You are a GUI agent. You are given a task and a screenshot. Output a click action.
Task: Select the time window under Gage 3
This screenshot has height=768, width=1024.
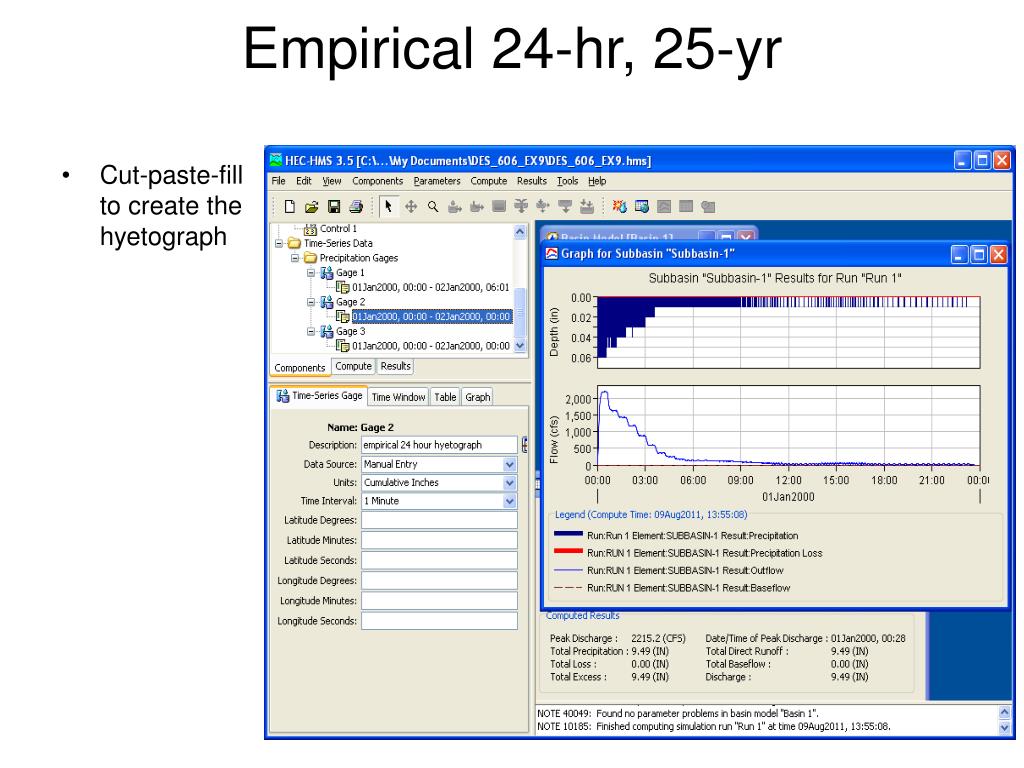pyautogui.click(x=430, y=346)
